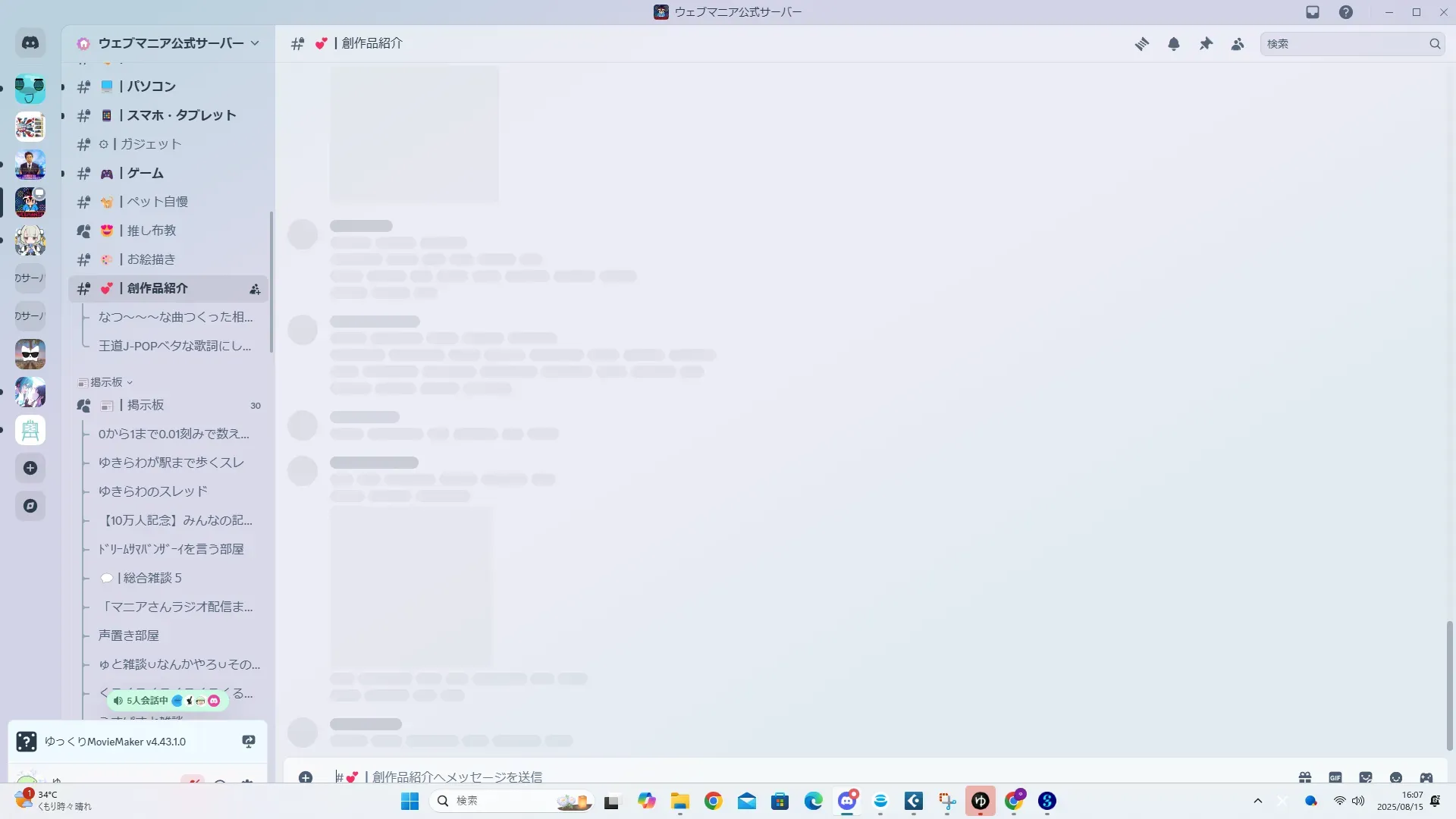Expand the ゲーム channel threads arrow
The height and width of the screenshot is (819, 1456).
point(63,174)
